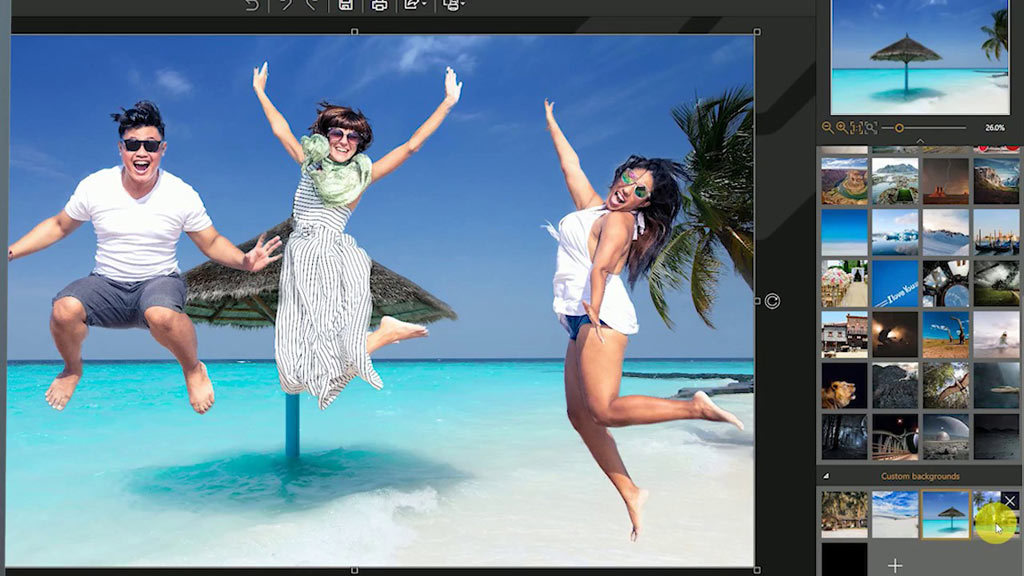Click the copyright watermark icon beside canvas
Viewport: 1024px width, 576px height.
click(772, 301)
